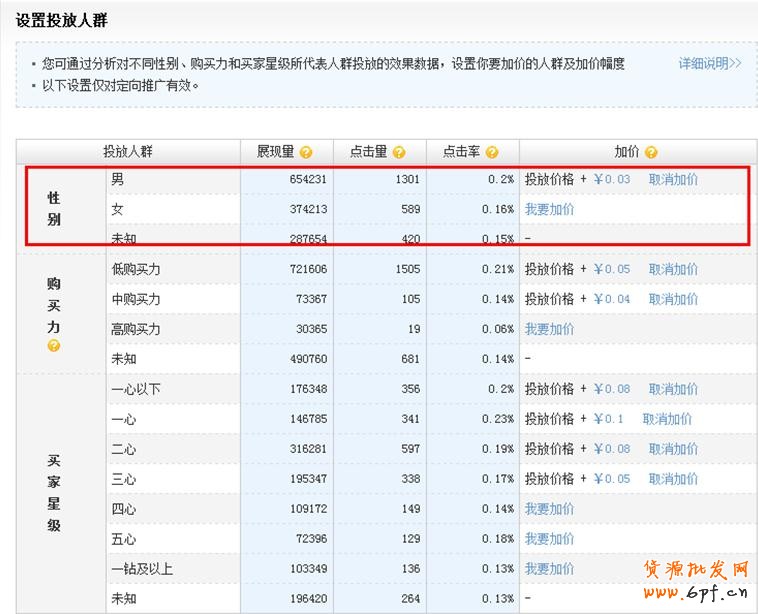This screenshot has width=758, height=614.
Task: Cancel the markup for the 一心 row
Action: (x=667, y=420)
